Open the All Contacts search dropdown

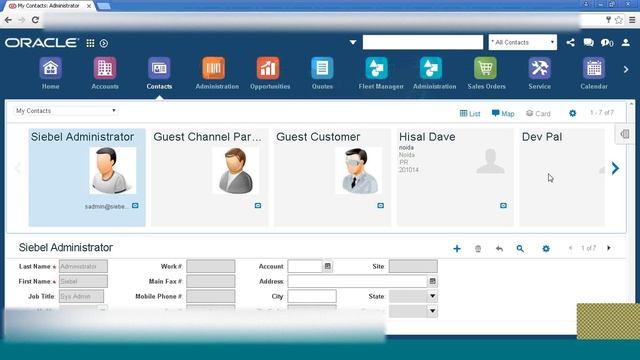click(x=522, y=42)
